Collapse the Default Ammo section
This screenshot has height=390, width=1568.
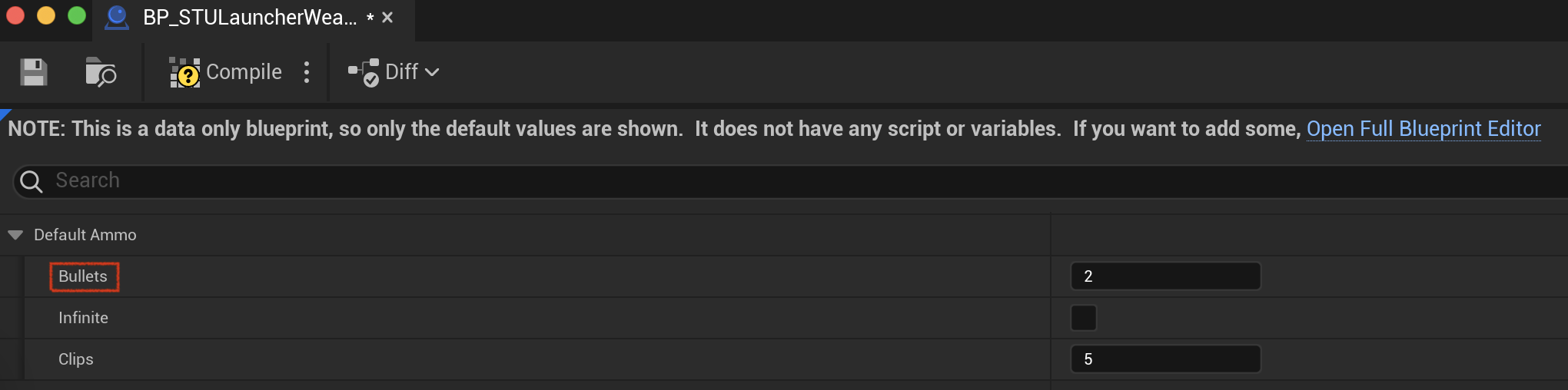pyautogui.click(x=15, y=235)
